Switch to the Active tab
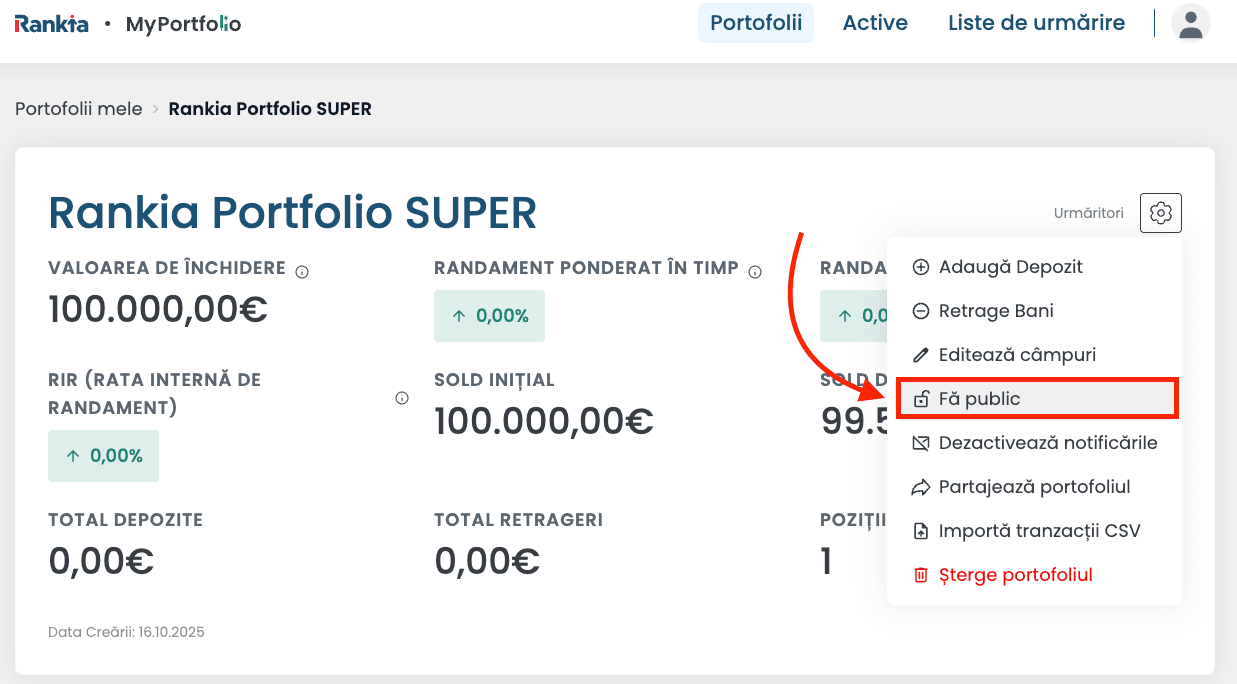Image resolution: width=1237 pixels, height=684 pixels. coord(875,23)
